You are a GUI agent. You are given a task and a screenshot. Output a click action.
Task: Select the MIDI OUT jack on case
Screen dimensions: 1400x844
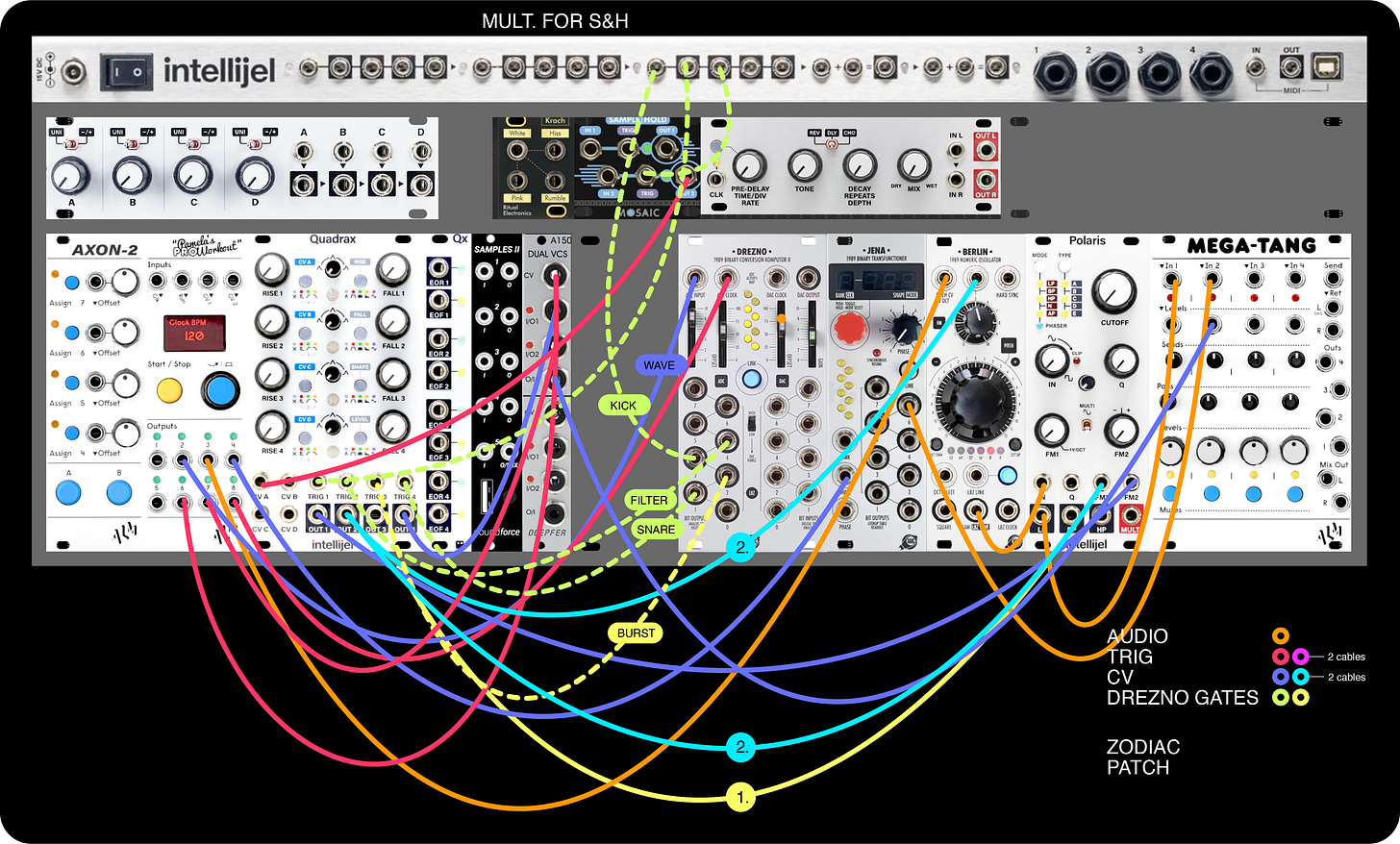point(1291,67)
